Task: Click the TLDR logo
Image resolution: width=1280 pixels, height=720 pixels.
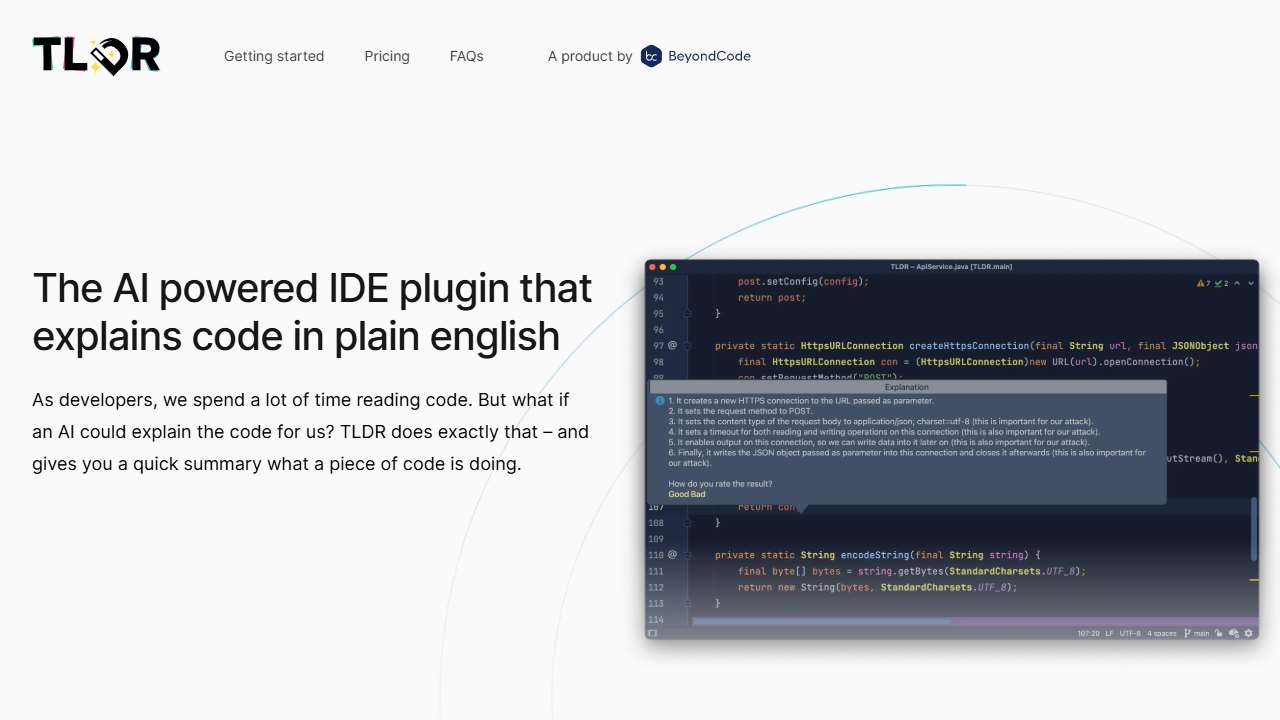Action: (96, 56)
